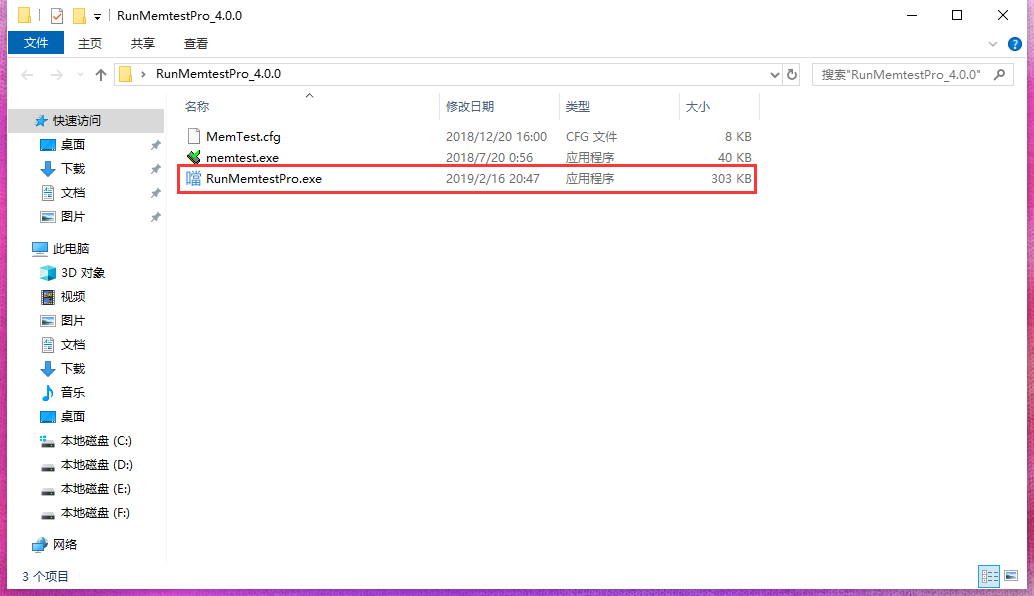The width and height of the screenshot is (1034, 596).
Task: Select the MemTest.cfg file name
Action: (x=243, y=136)
